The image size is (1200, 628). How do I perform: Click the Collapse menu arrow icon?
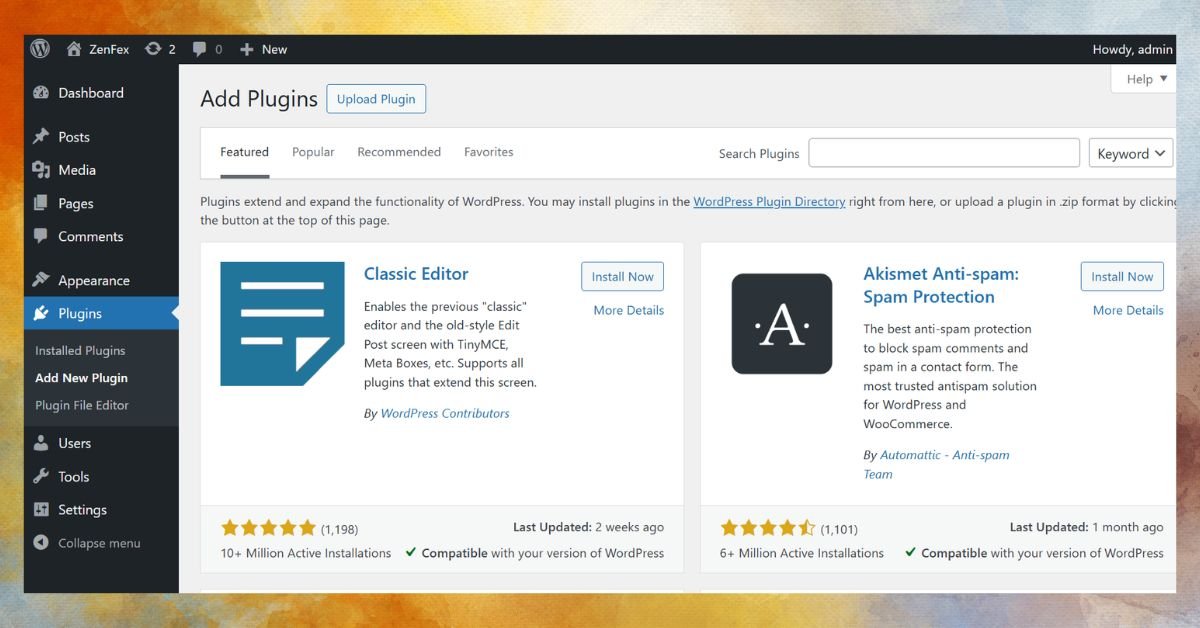click(x=41, y=543)
